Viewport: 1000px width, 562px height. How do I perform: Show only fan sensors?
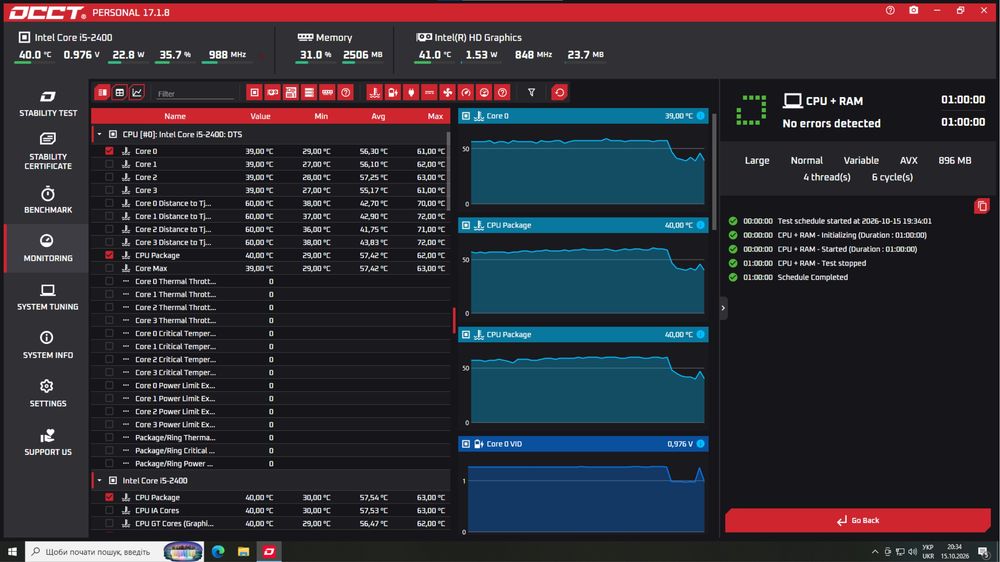(448, 92)
